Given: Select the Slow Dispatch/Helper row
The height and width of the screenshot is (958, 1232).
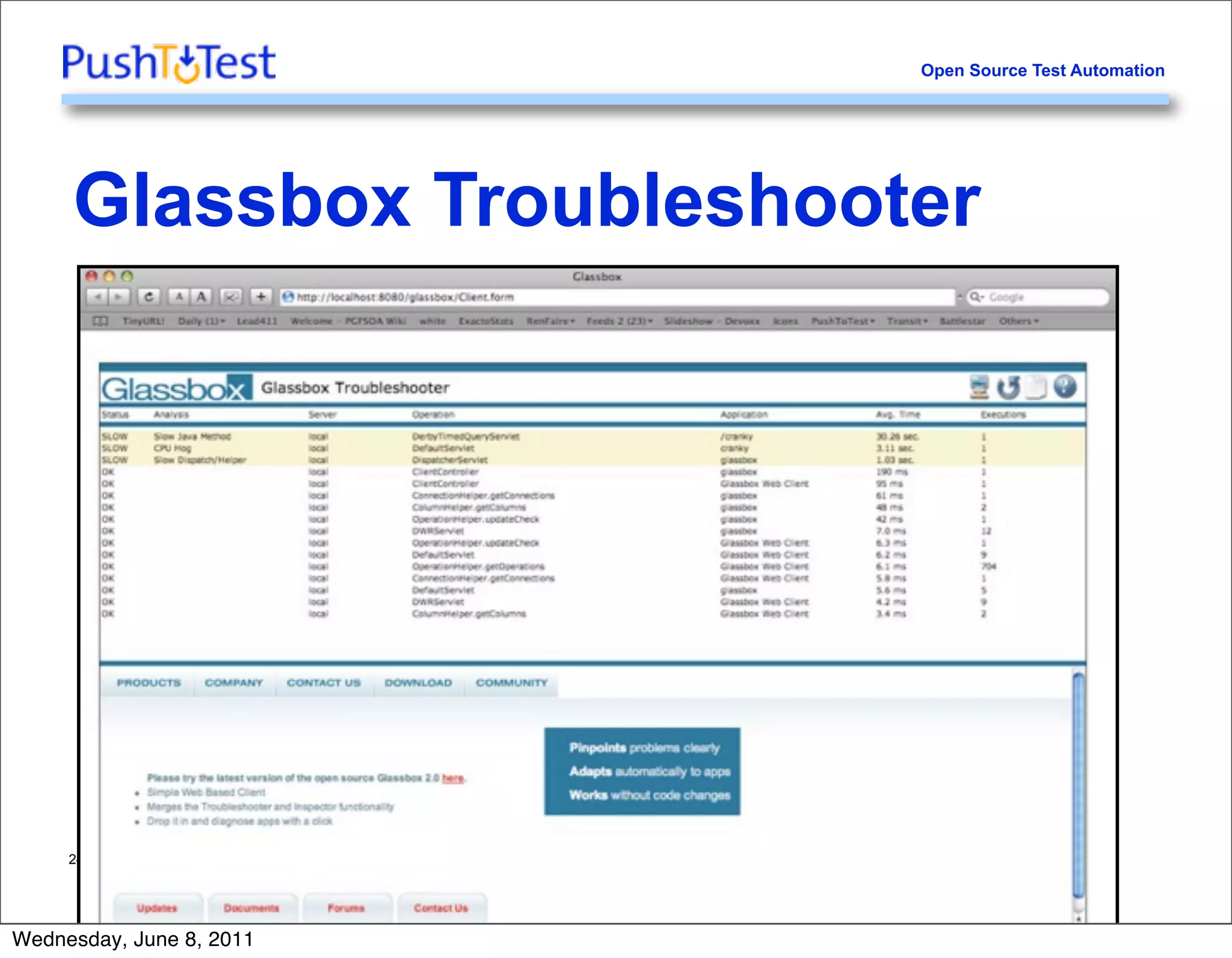Looking at the screenshot, I should click(x=593, y=460).
